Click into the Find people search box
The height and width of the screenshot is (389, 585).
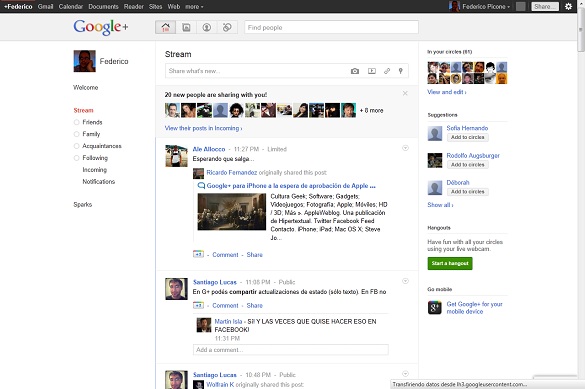[x=331, y=27]
